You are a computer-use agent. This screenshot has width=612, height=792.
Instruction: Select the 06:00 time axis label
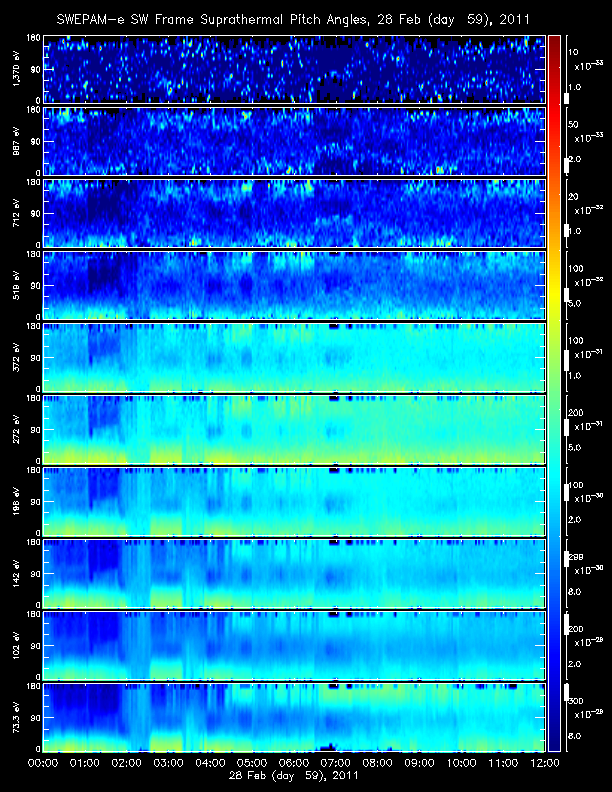click(294, 763)
